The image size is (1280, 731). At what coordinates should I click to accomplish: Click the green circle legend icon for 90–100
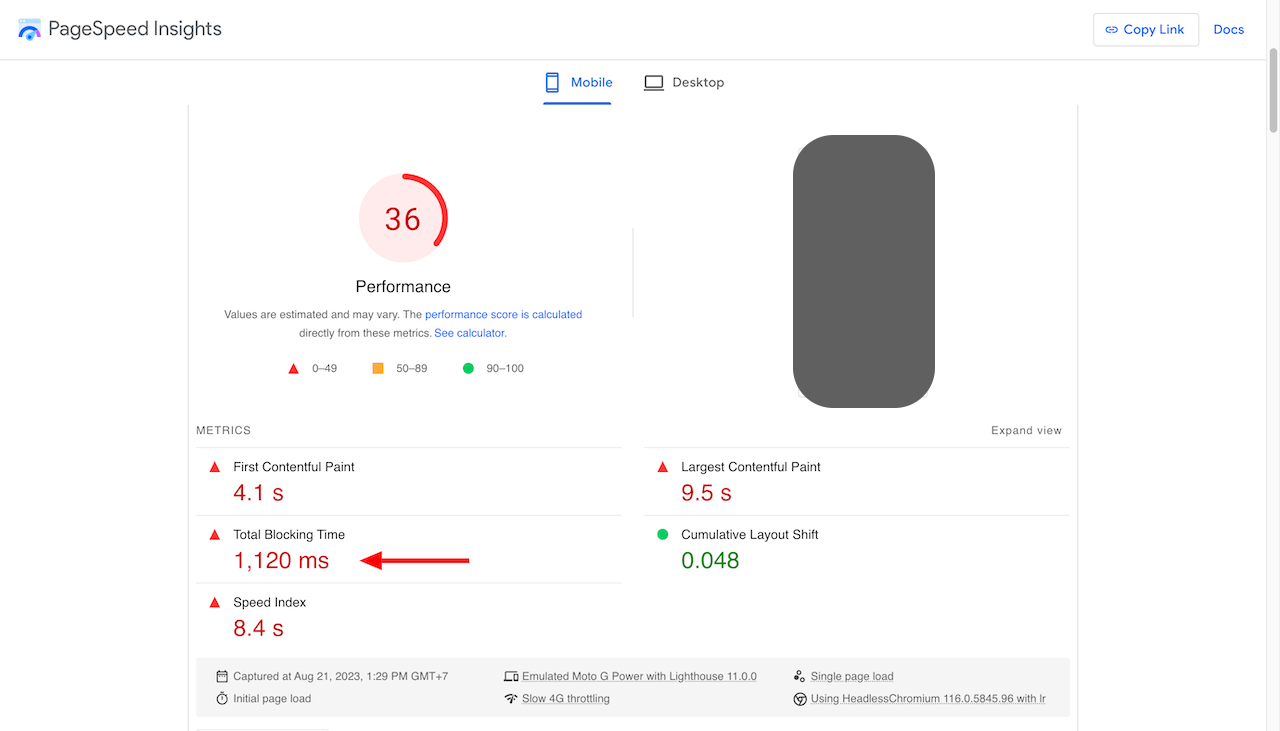coord(468,368)
